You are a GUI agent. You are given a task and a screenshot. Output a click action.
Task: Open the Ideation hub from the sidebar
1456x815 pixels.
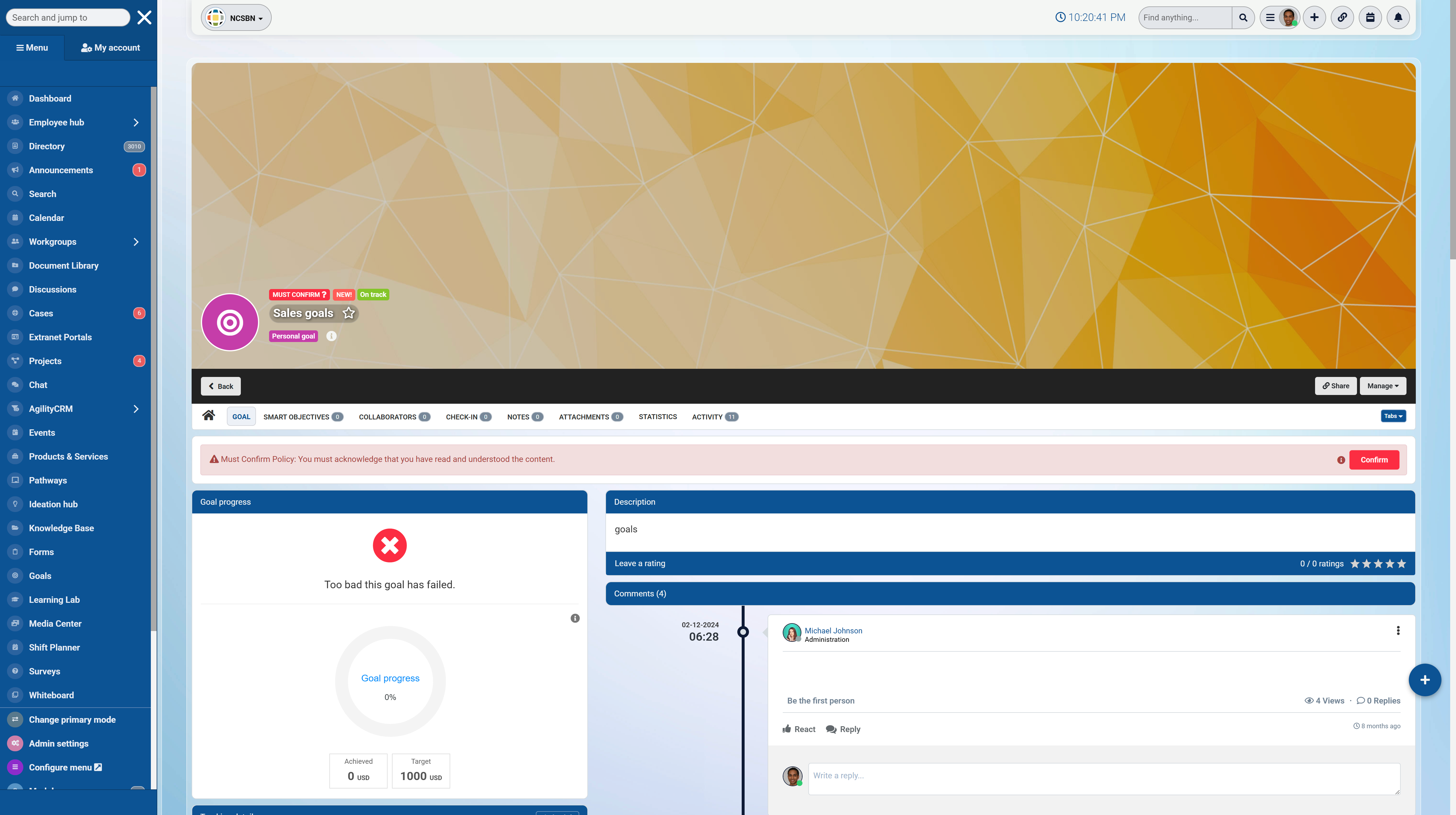click(53, 504)
